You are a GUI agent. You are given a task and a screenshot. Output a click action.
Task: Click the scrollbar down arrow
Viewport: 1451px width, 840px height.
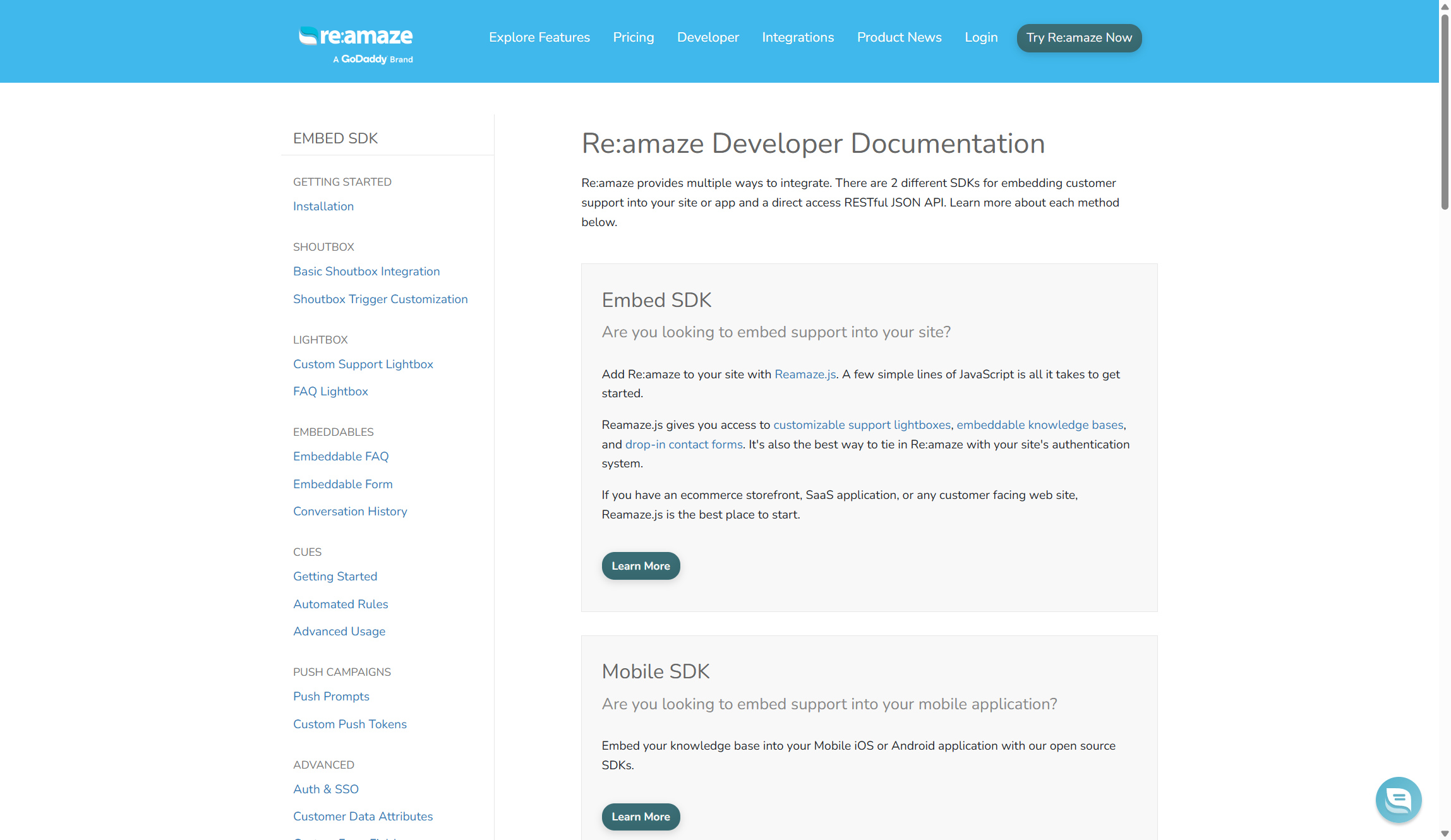pos(1445,834)
